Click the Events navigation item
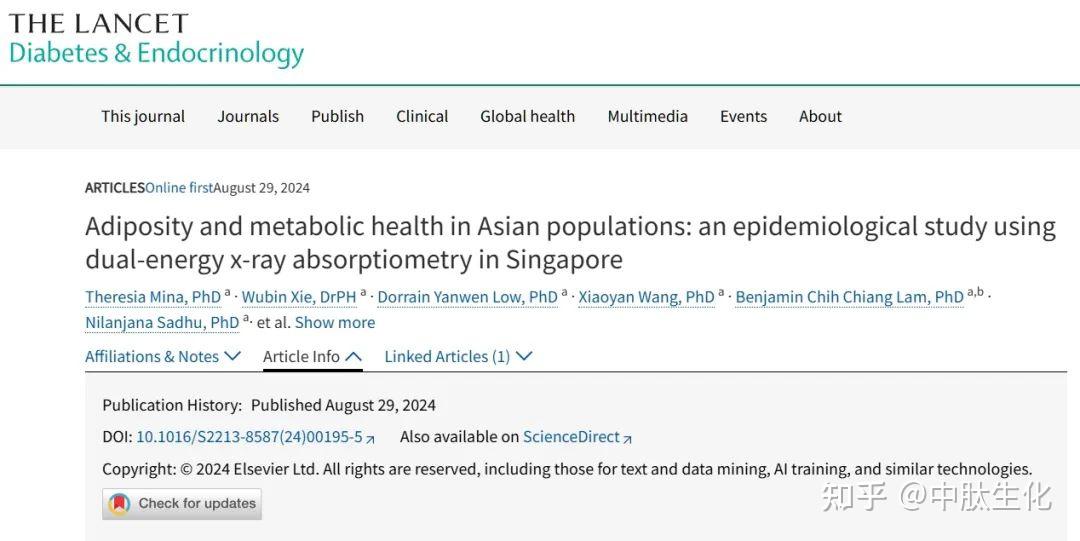The height and width of the screenshot is (541, 1080). 743,116
